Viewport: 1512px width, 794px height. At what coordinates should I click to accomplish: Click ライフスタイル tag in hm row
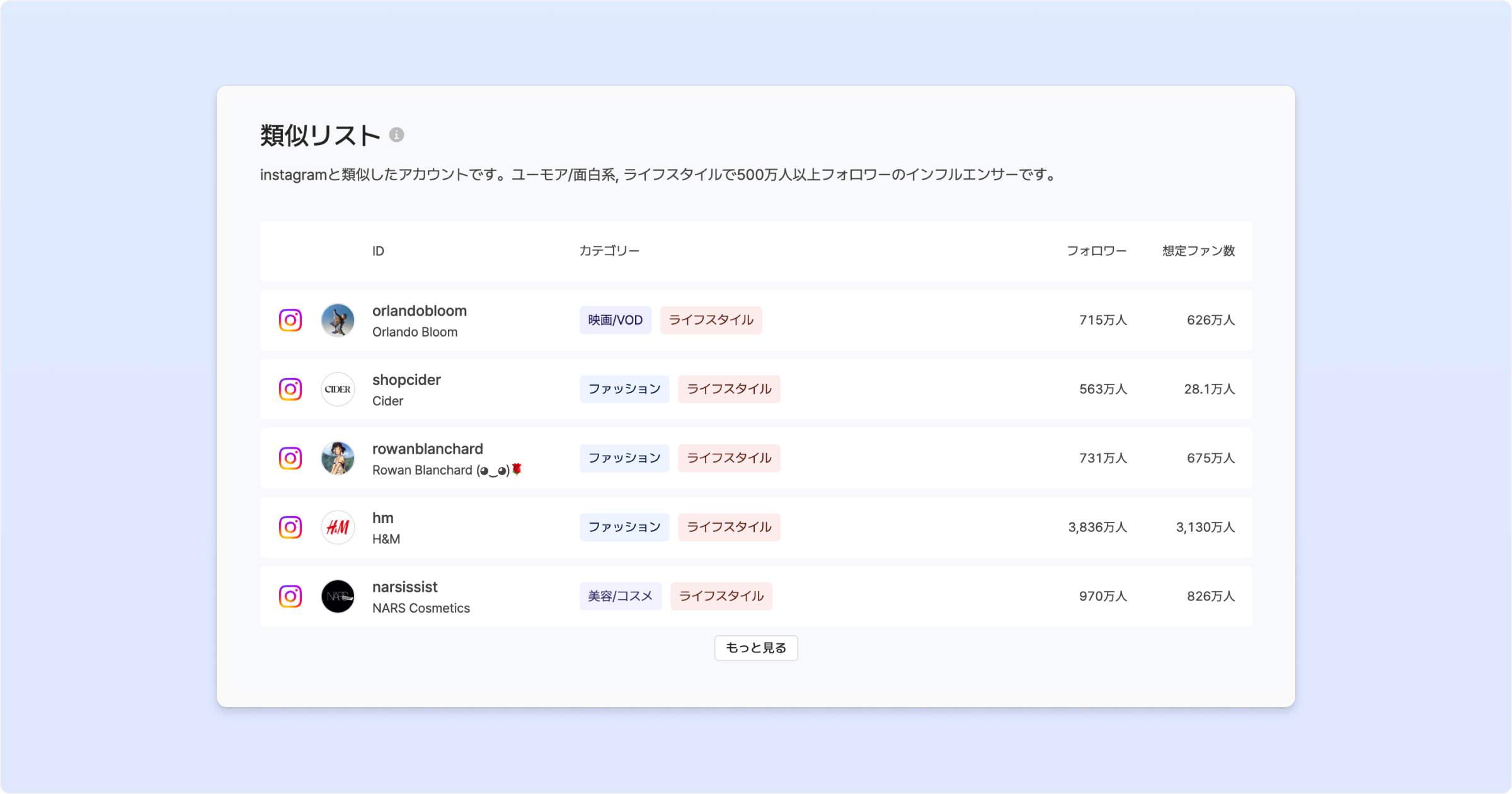tap(729, 527)
